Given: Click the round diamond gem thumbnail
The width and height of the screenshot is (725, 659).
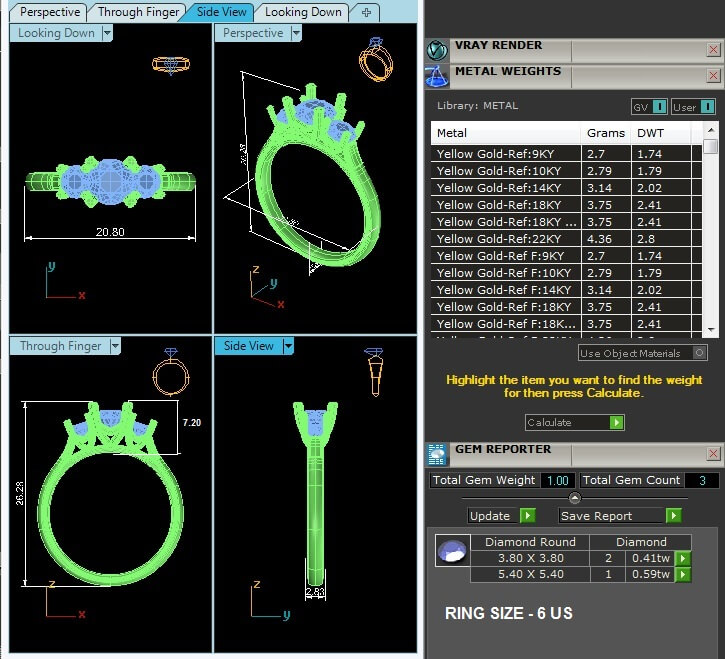Looking at the screenshot, I should (x=451, y=551).
